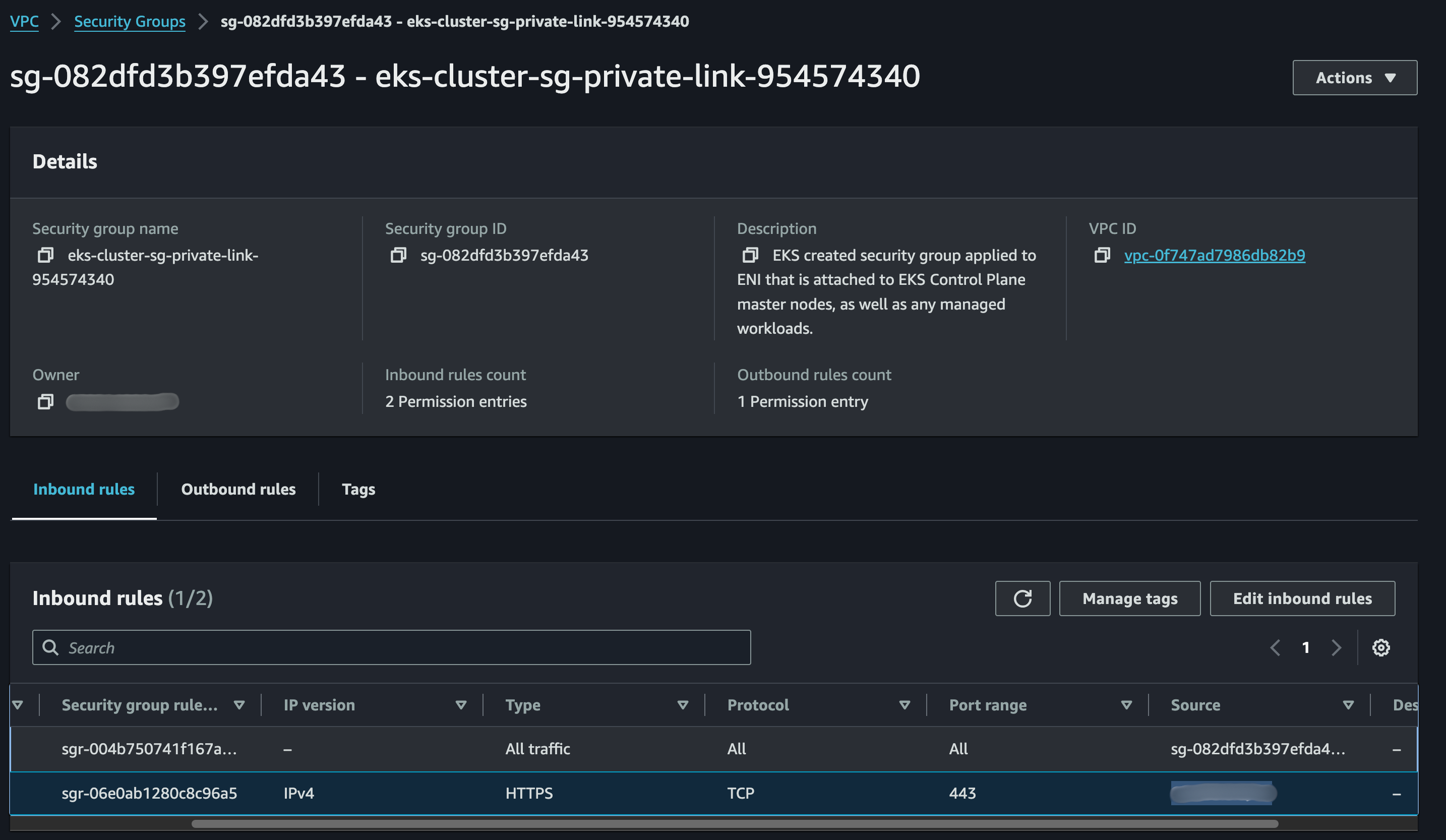Go to VPC breadcrumb link
This screenshot has width=1446, height=840.
pyautogui.click(x=24, y=21)
